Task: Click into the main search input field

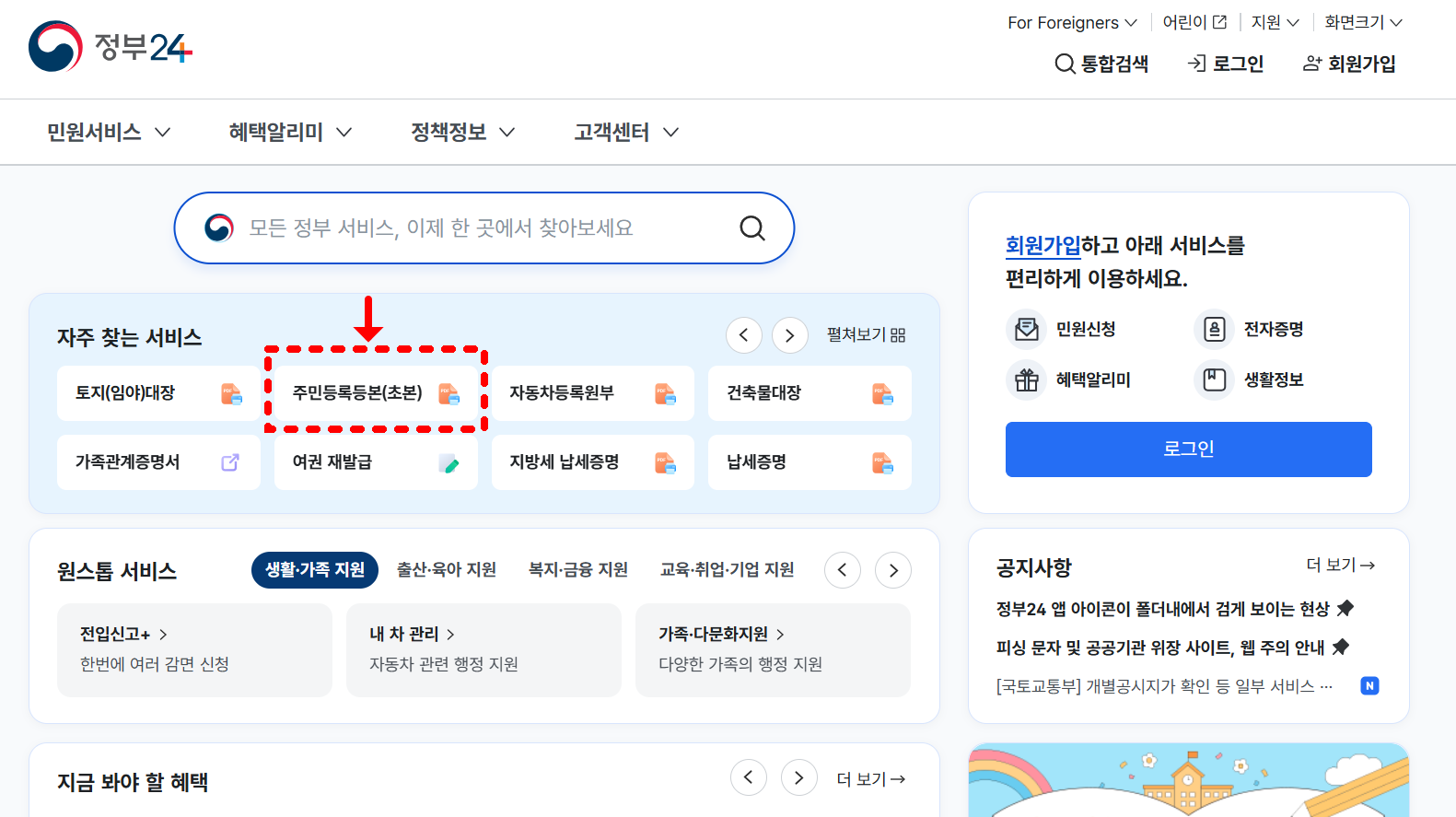Action: pos(483,228)
